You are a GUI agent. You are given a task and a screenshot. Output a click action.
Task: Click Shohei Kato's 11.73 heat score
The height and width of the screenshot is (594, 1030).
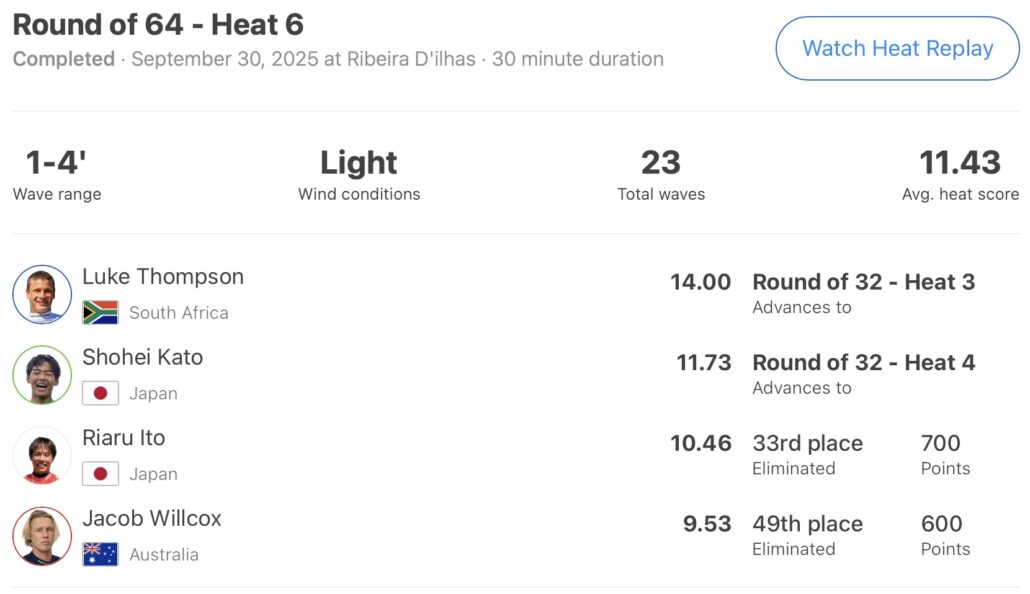click(x=704, y=363)
